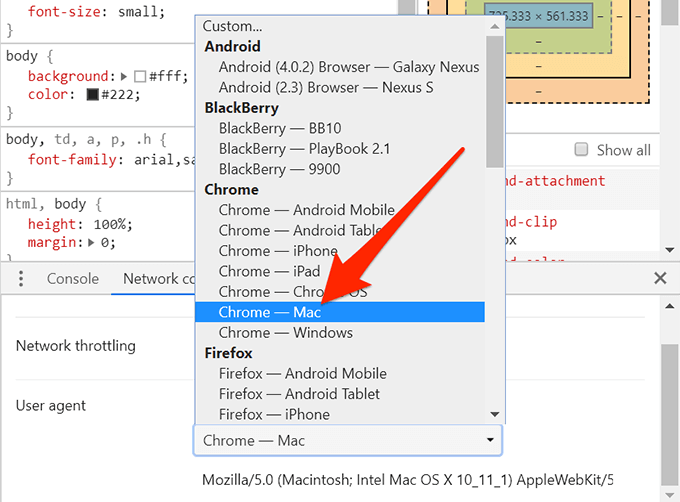Switch to the Console tab
Viewport: 680px width, 502px height.
coord(73,278)
